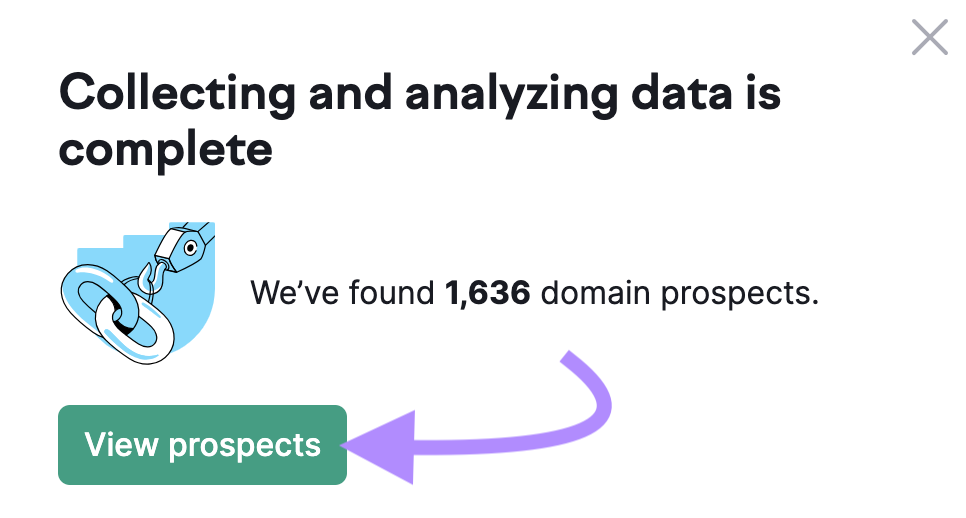Click the purple arrowhead beside the button
The image size is (966, 518).
coord(385,447)
